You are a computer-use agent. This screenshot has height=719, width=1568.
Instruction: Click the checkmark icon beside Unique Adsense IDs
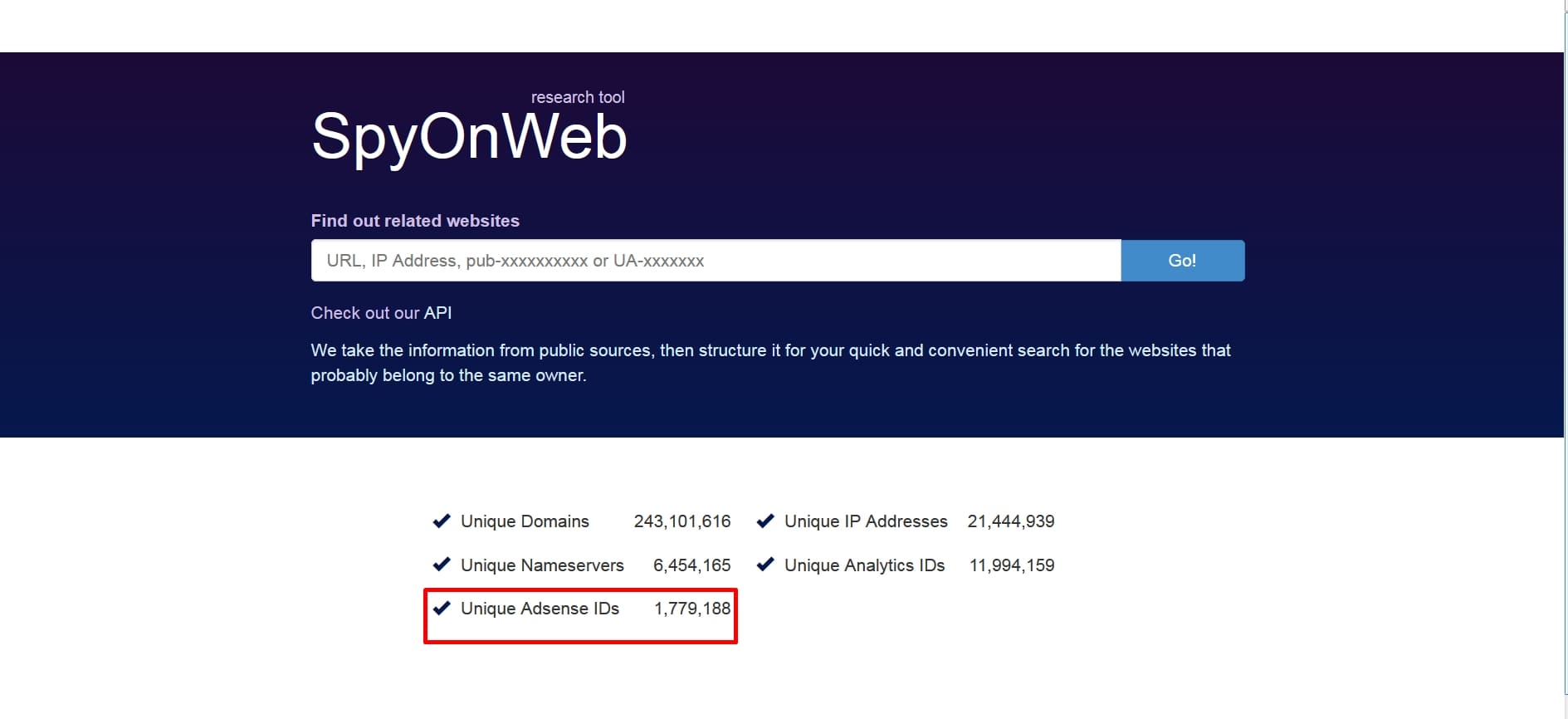click(442, 608)
